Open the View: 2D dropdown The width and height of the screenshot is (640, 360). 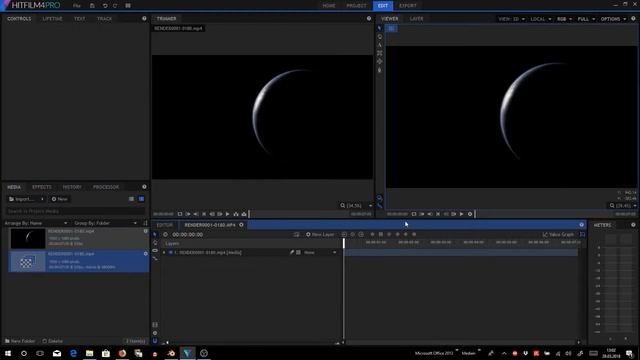(511, 19)
